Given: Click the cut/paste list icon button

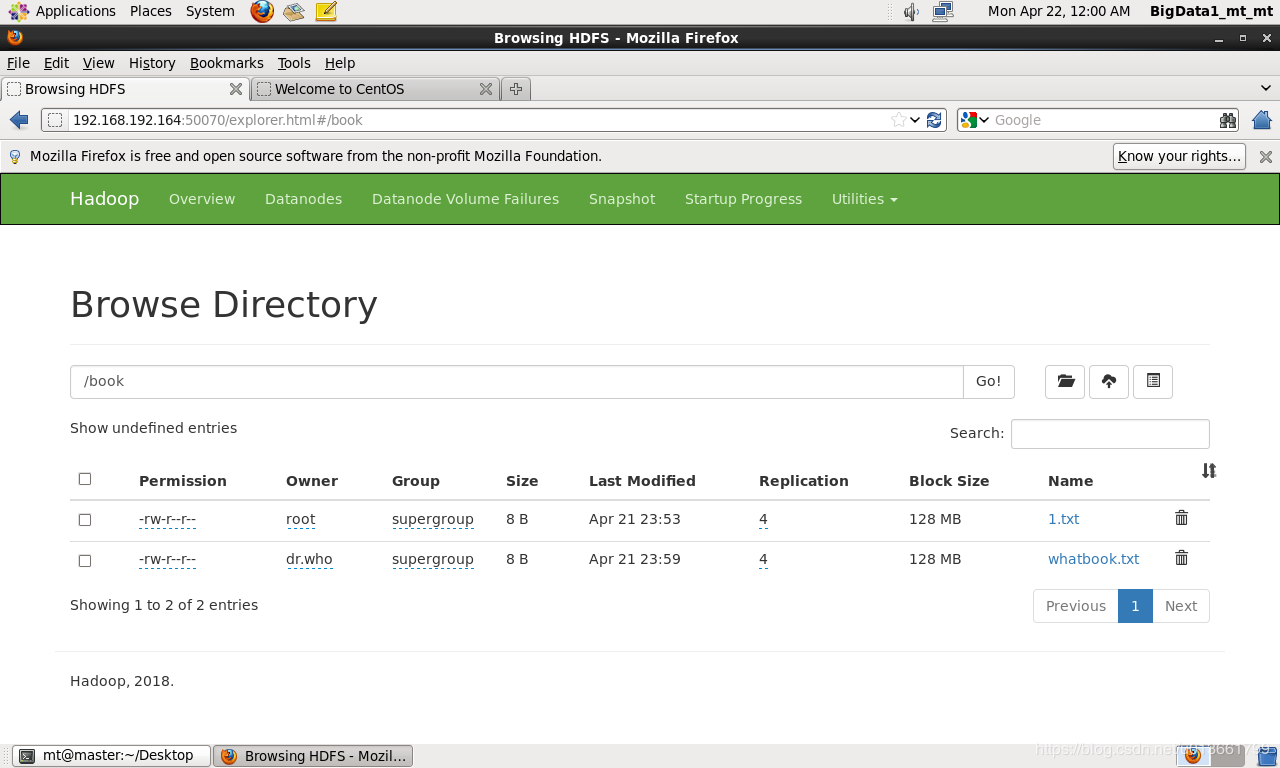Looking at the screenshot, I should 1153,381.
